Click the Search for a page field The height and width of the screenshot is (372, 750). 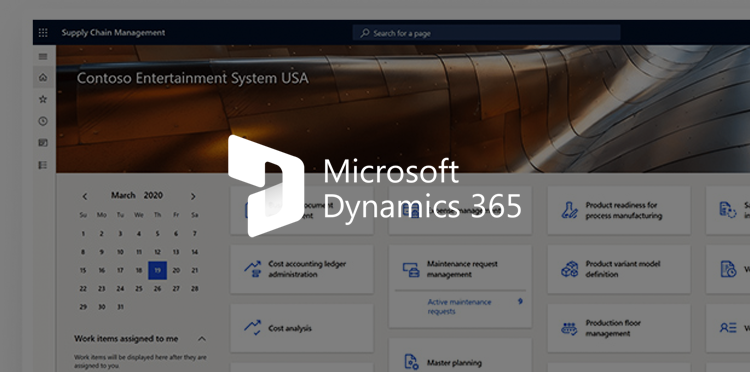coord(486,33)
